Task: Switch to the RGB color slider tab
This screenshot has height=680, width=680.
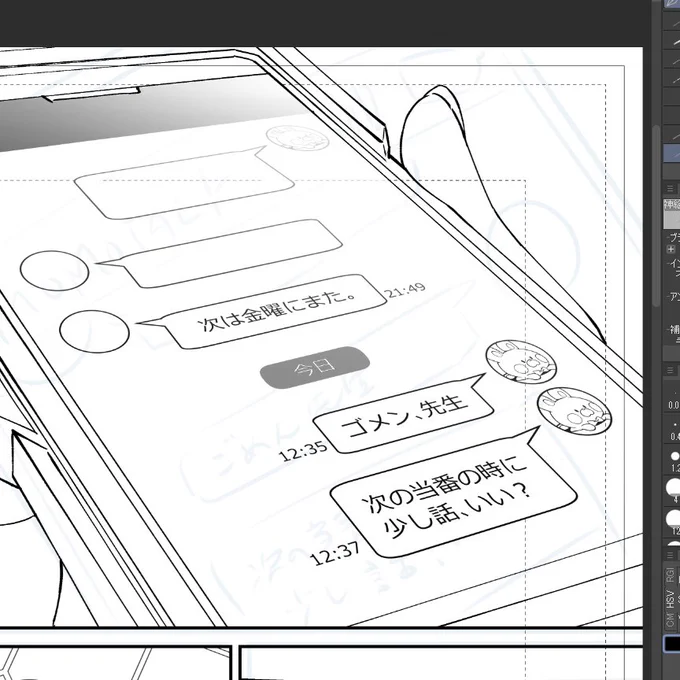Action: click(671, 575)
